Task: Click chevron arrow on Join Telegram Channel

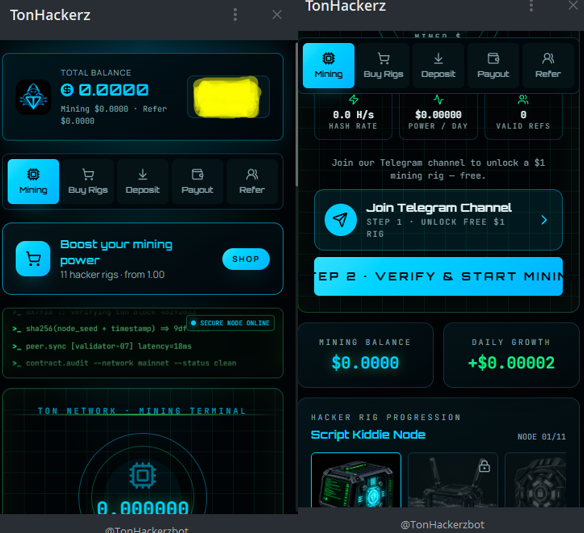Action: pyautogui.click(x=544, y=220)
